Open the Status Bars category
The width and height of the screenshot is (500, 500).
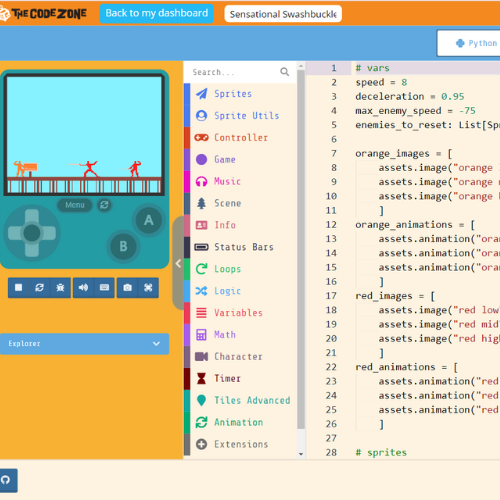point(240,247)
